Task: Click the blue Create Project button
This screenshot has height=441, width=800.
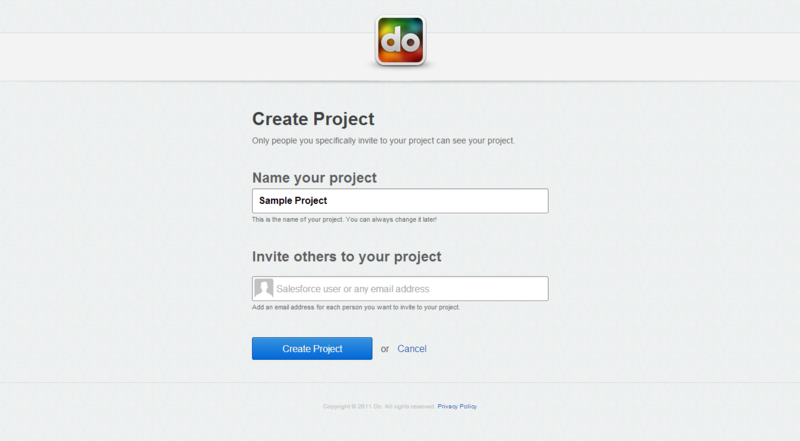Action: pos(312,349)
